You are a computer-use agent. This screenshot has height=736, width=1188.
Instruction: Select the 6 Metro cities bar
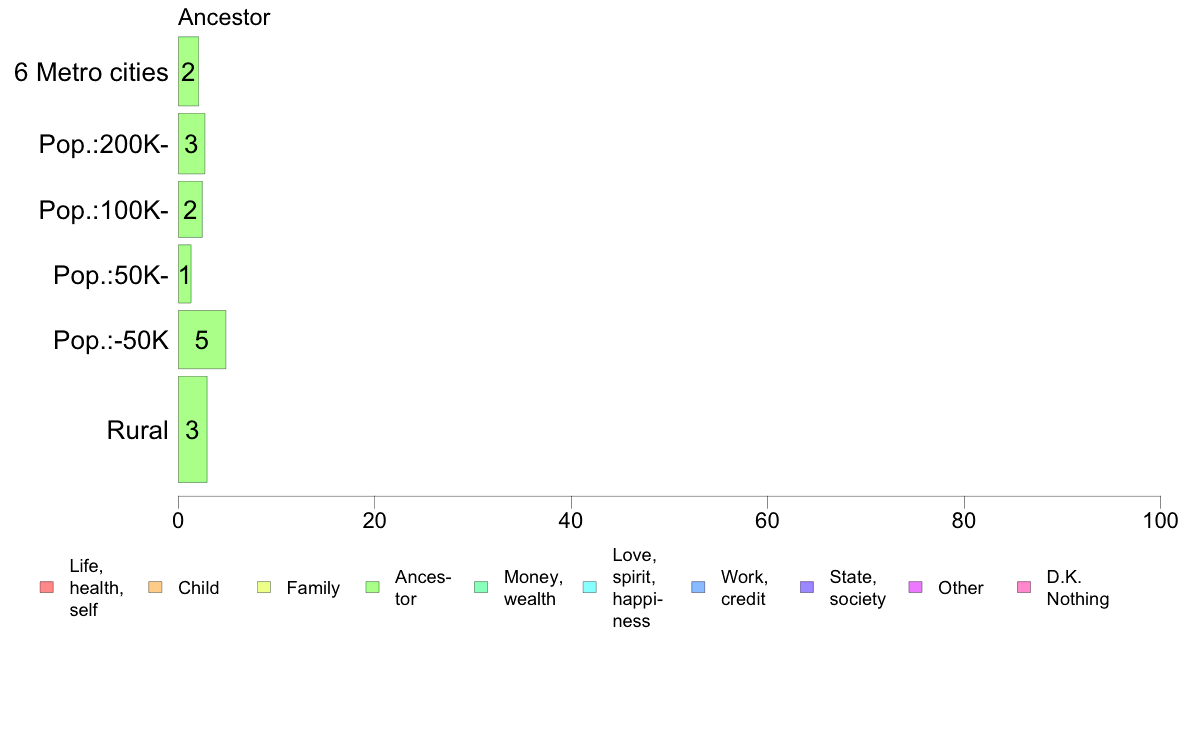coord(188,71)
